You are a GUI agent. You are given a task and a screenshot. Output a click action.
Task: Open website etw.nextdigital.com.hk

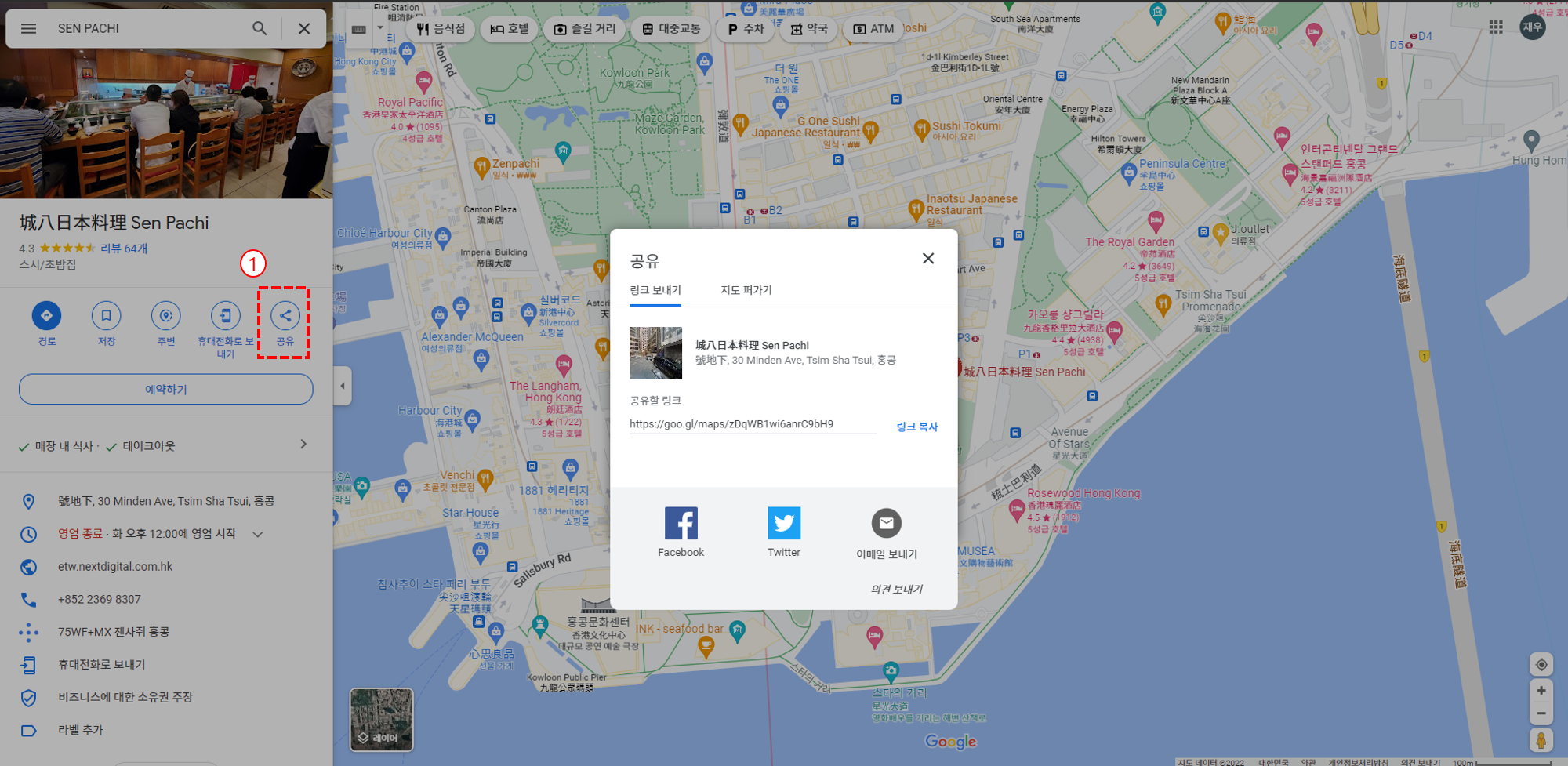(x=115, y=566)
